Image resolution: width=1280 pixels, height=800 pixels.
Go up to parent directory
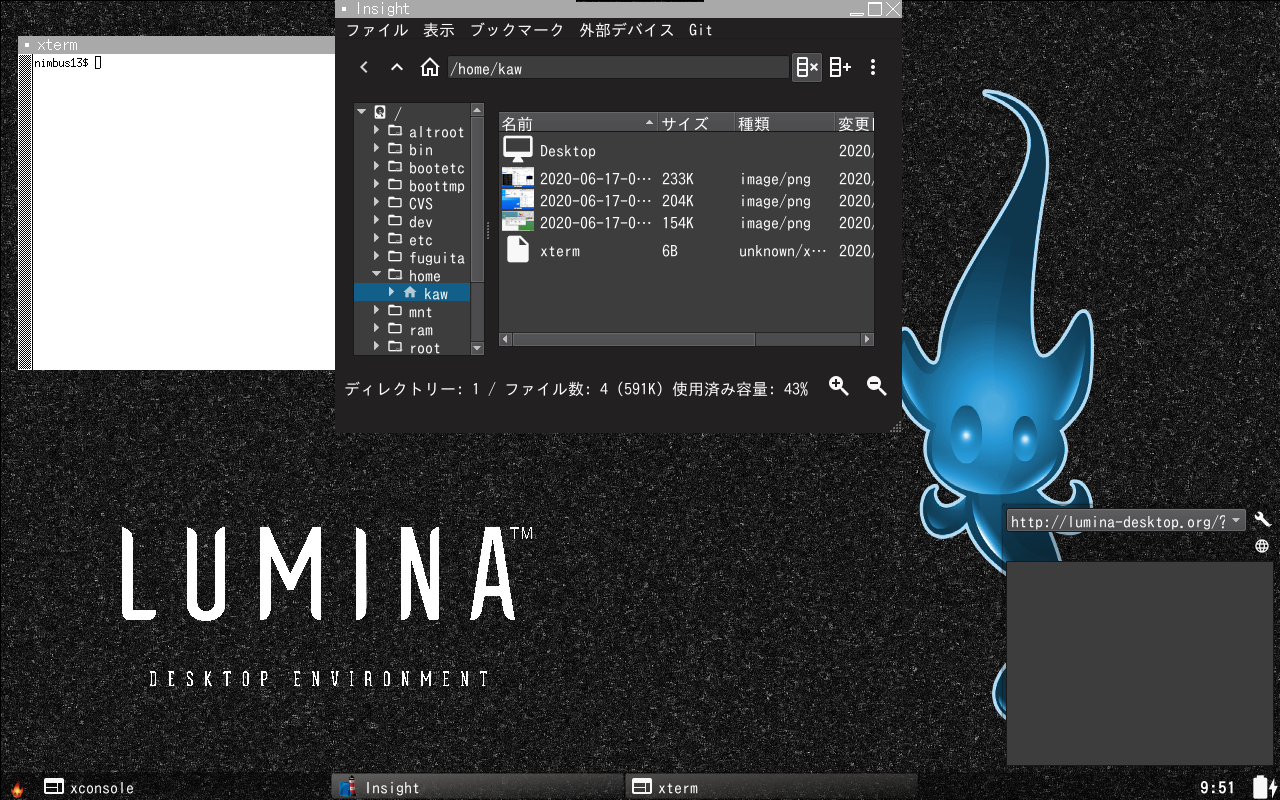click(397, 67)
